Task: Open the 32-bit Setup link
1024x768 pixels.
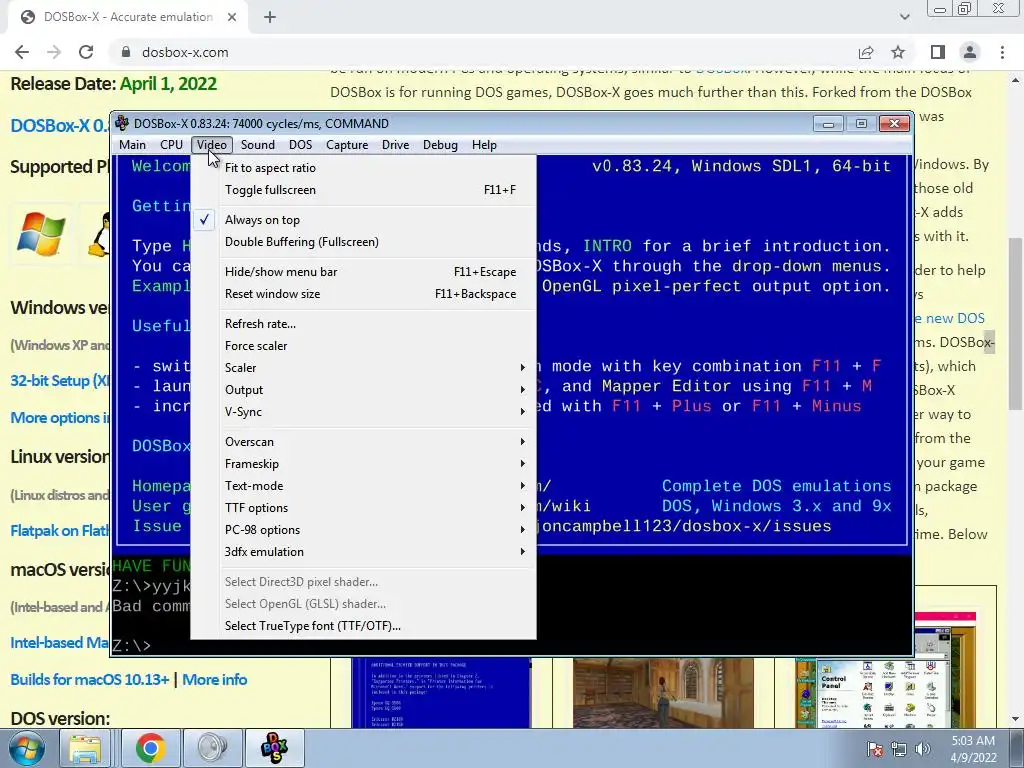Action: 60,381
